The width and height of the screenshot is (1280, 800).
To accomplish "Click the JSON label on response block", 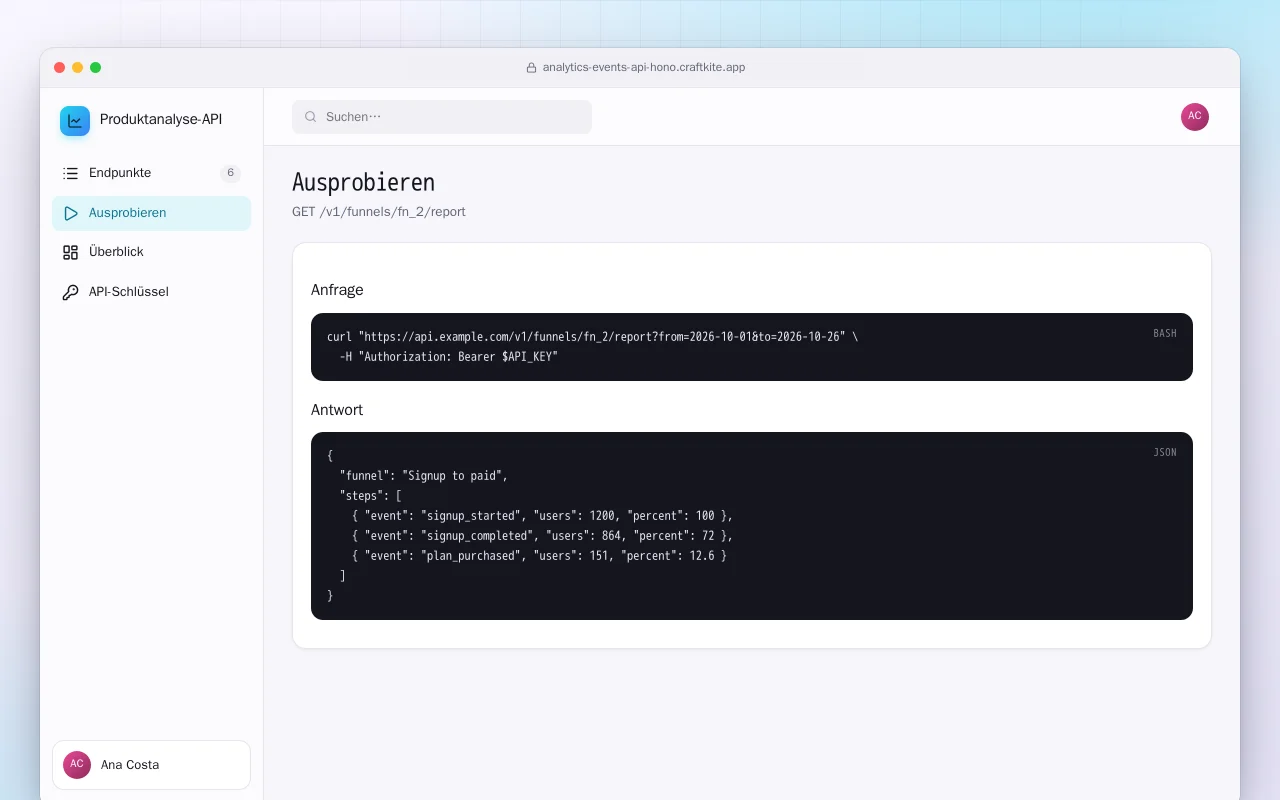I will click(1165, 452).
